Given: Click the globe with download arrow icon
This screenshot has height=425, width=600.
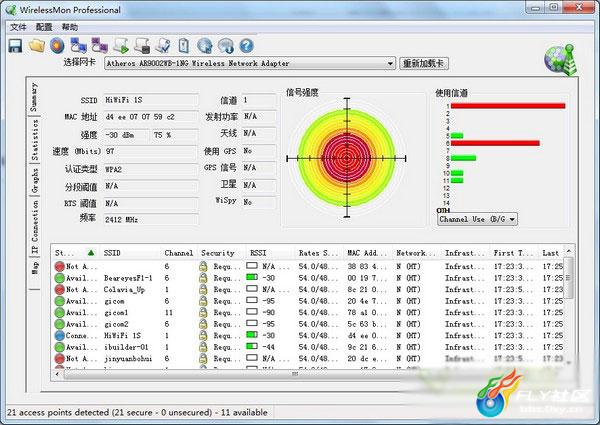Looking at the screenshot, I should [x=226, y=46].
